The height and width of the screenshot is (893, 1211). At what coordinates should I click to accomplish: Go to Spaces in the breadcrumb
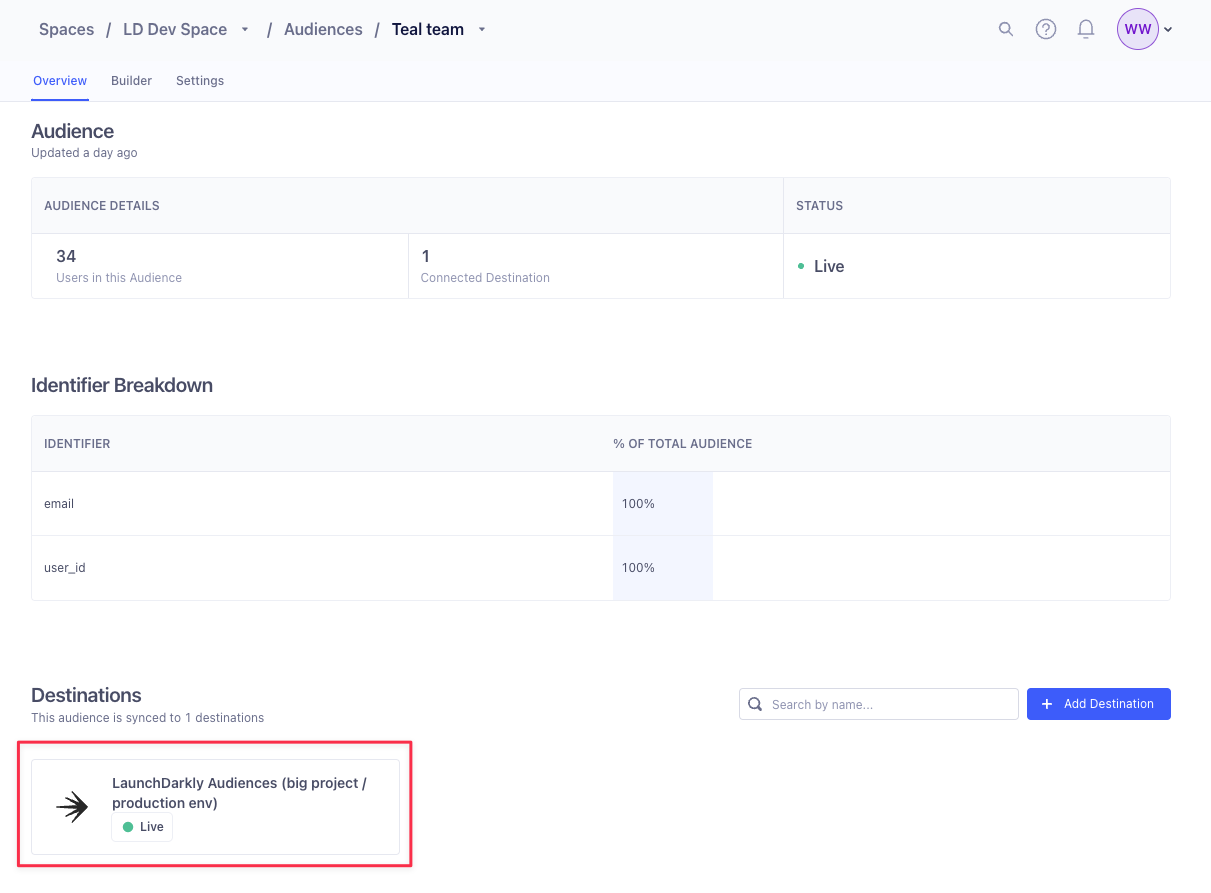point(66,29)
